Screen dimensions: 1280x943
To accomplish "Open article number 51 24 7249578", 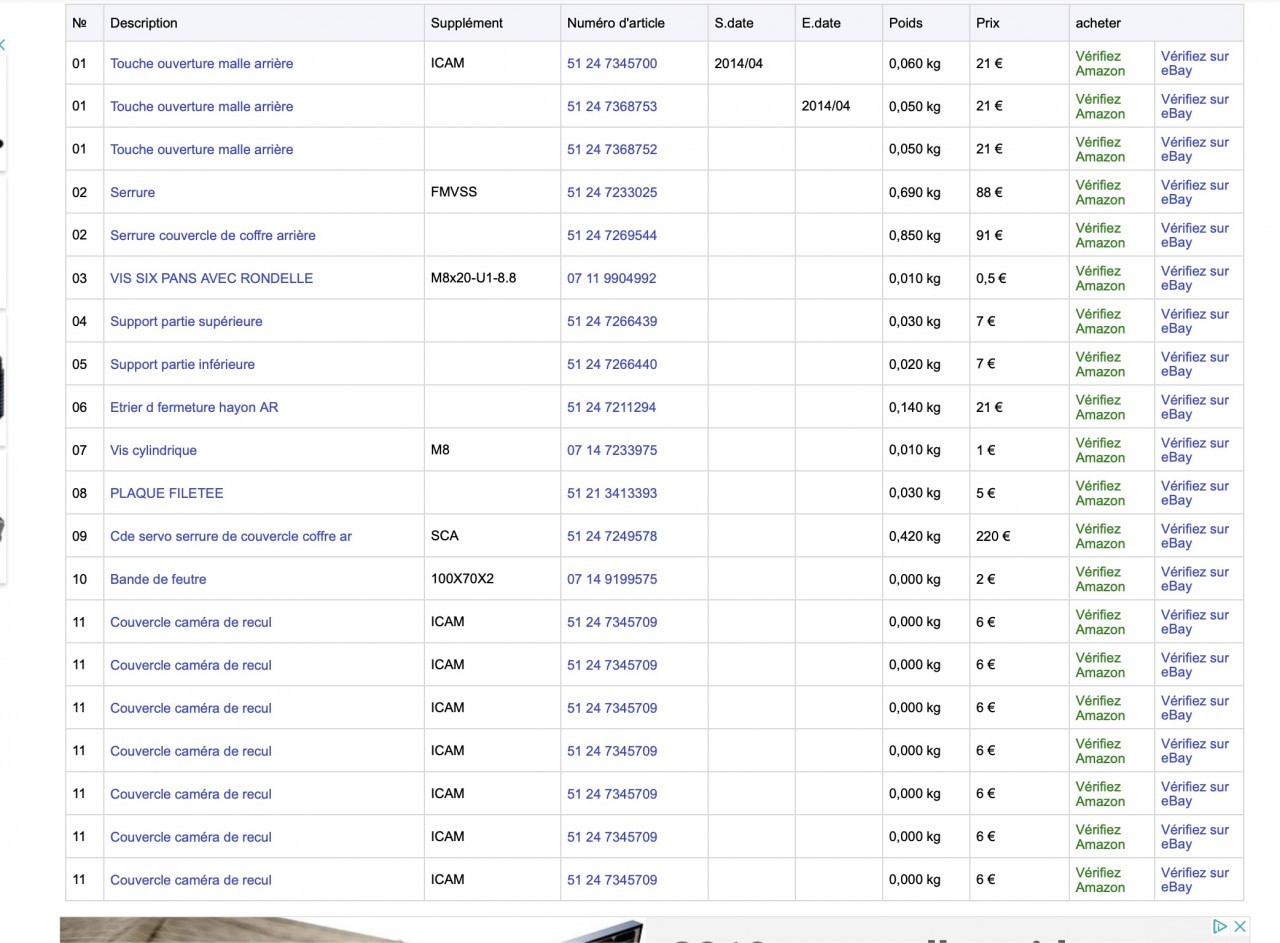I will pyautogui.click(x=612, y=536).
